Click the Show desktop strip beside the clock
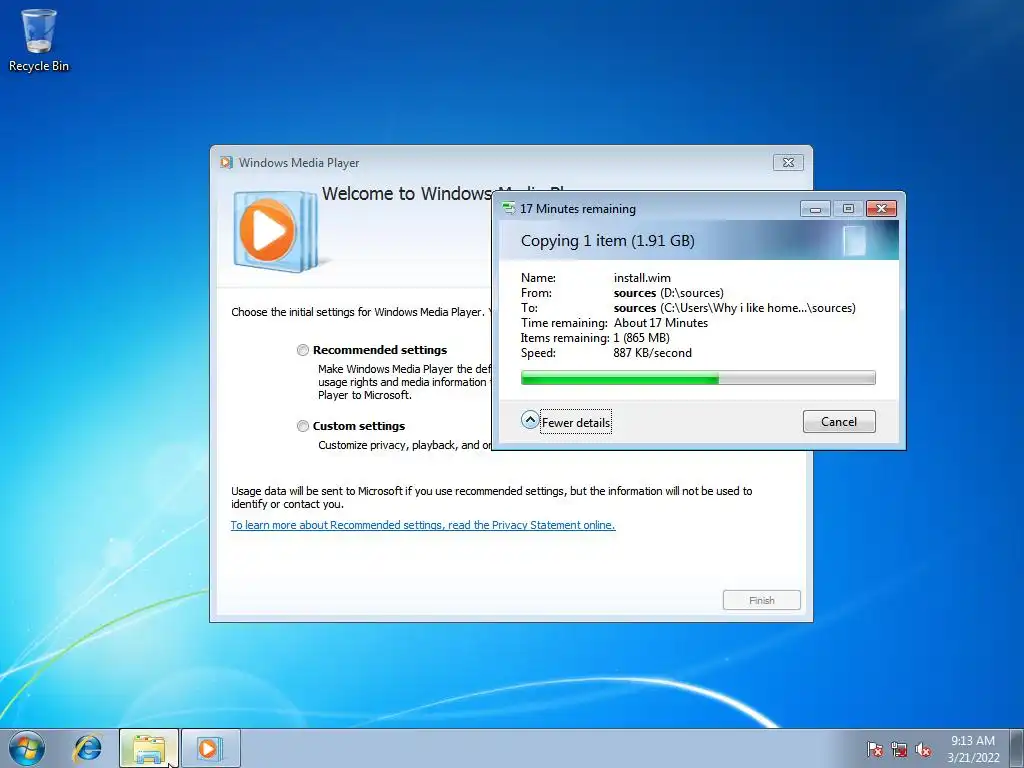 (1017, 748)
